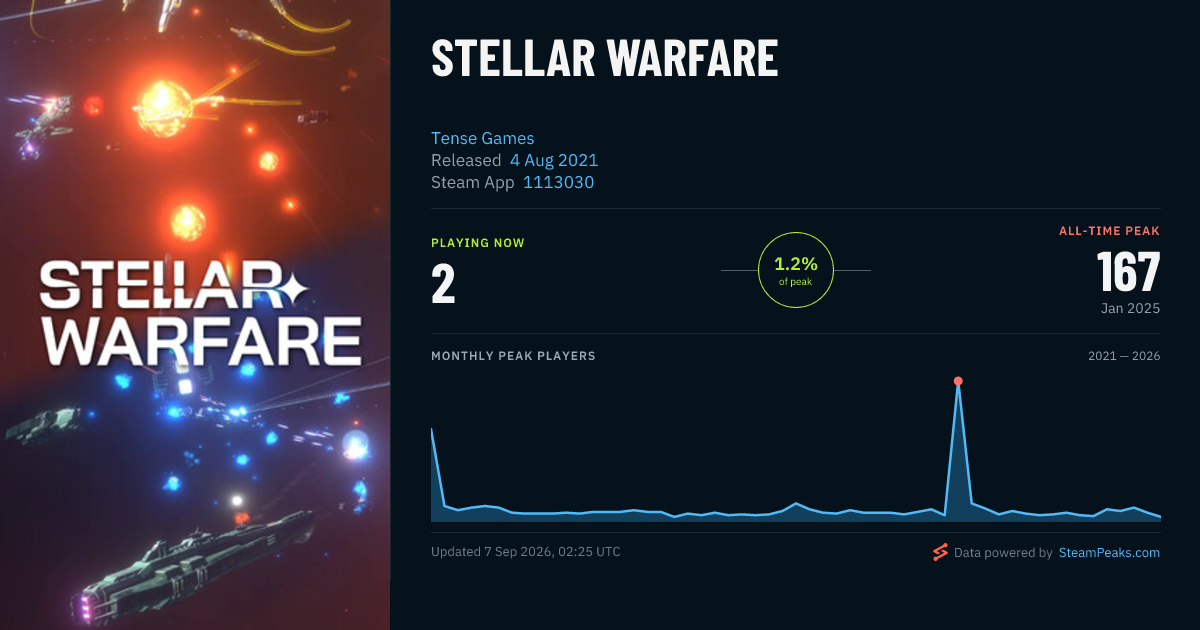Open the Tense Games developer link
The height and width of the screenshot is (630, 1200).
[483, 138]
